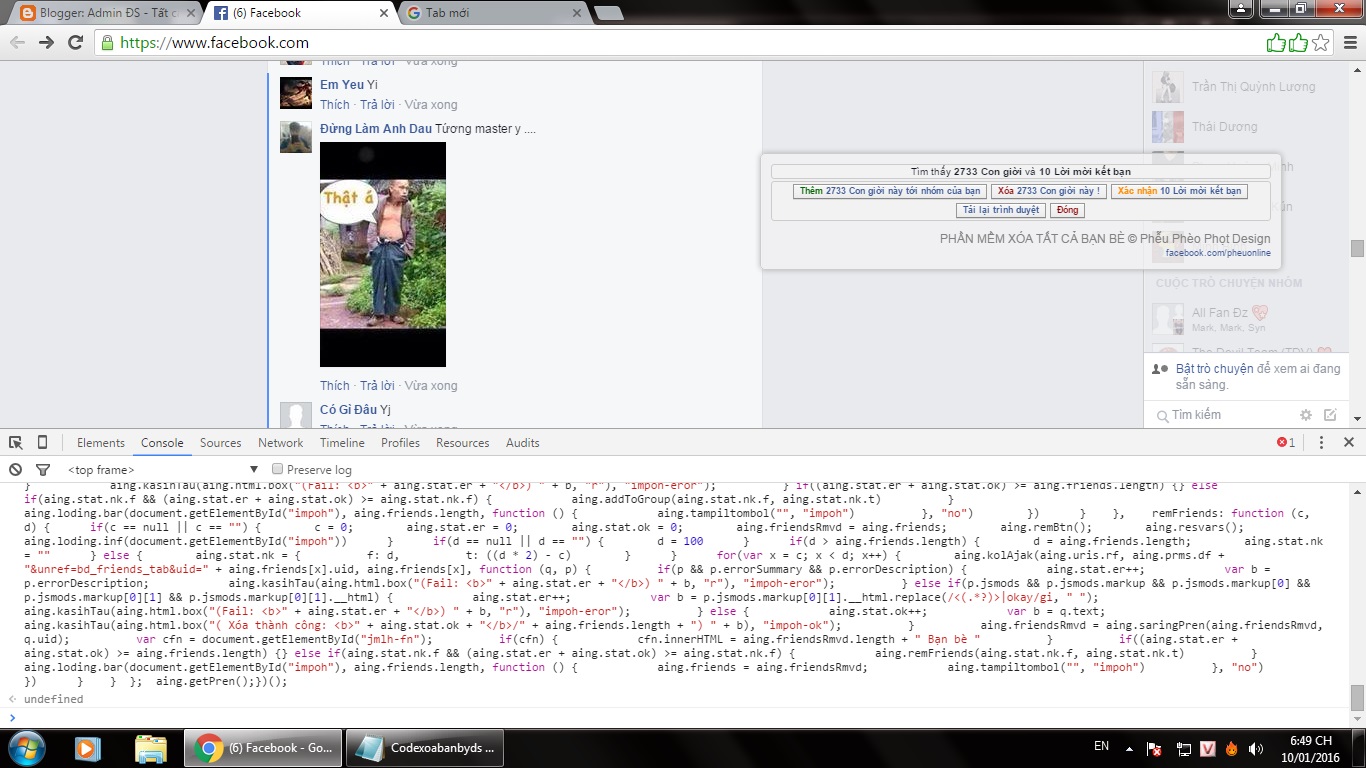Click the Windows Start button
The width and height of the screenshot is (1366, 768).
click(26, 747)
